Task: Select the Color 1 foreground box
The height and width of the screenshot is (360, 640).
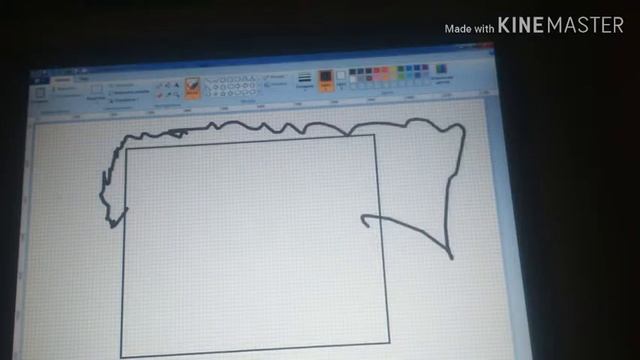Action: tap(326, 80)
